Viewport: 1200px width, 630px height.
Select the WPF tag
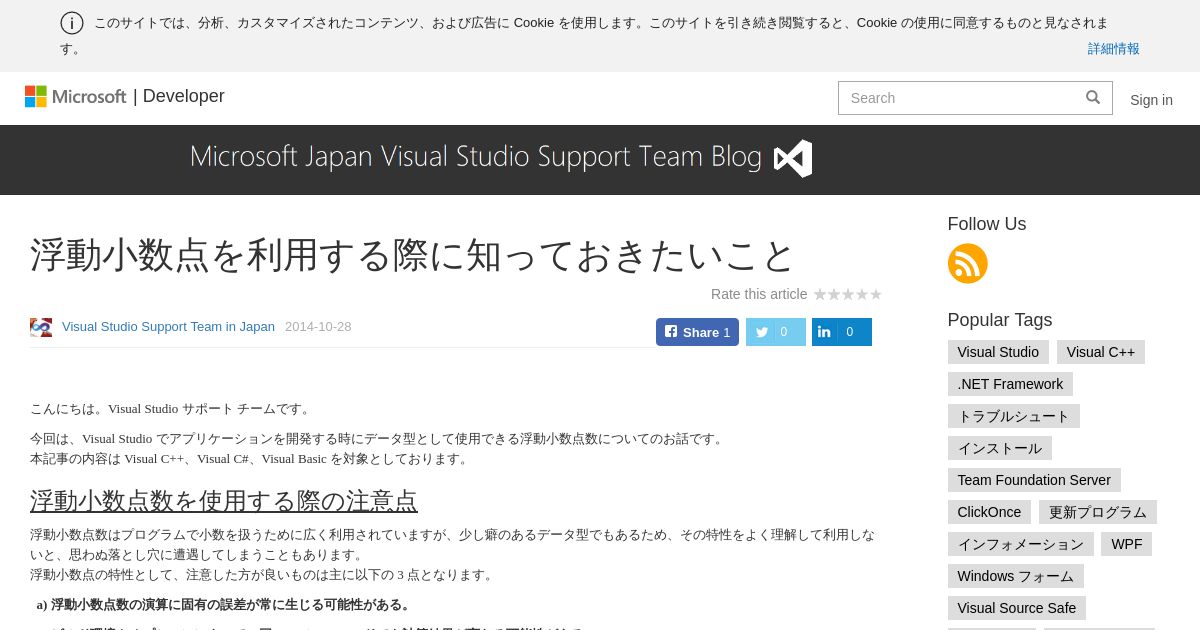(1126, 544)
